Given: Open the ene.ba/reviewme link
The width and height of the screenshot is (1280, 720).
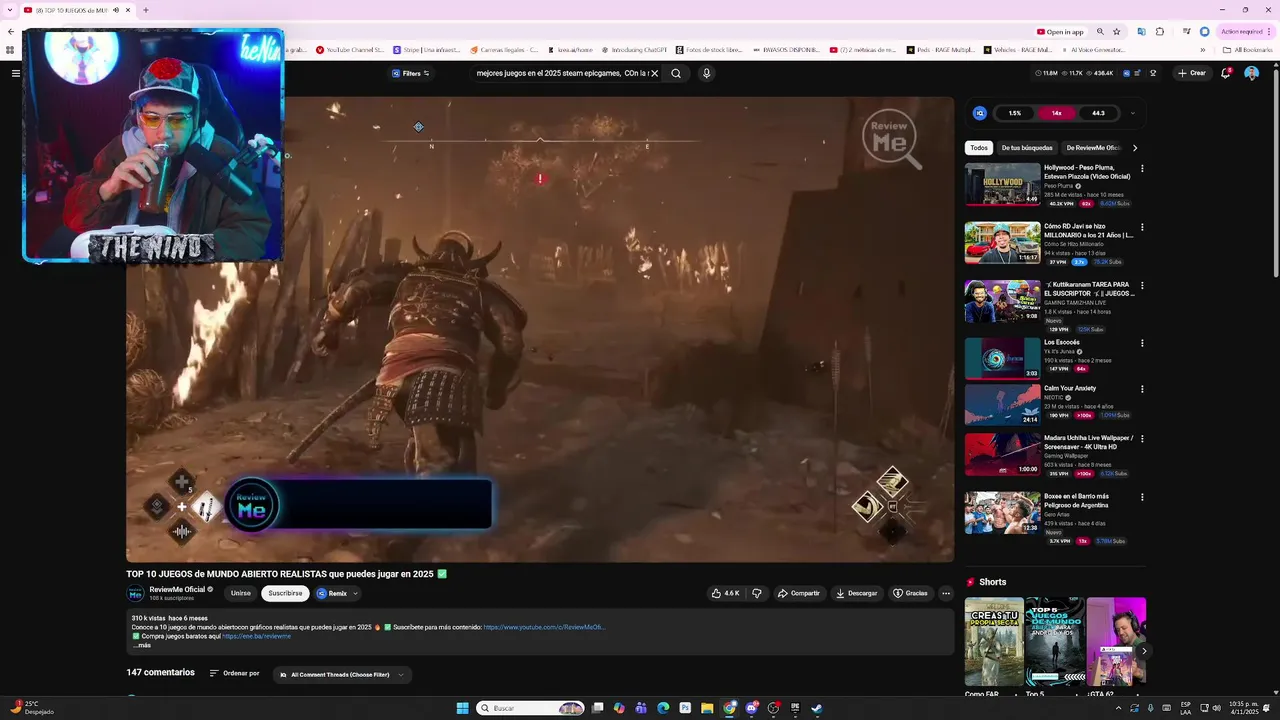Looking at the screenshot, I should [x=257, y=636].
